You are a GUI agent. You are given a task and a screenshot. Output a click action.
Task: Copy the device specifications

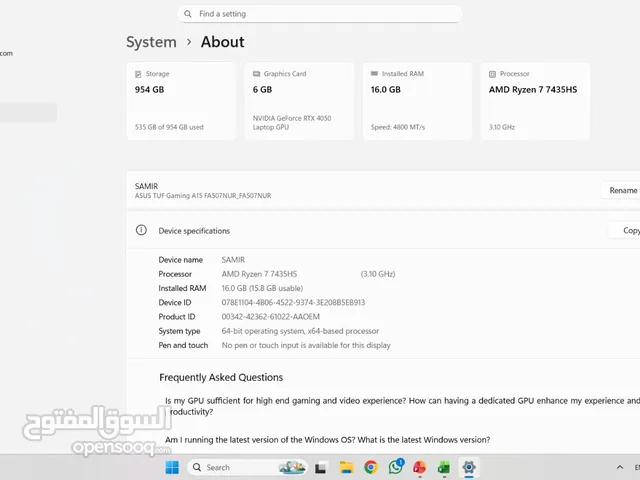(x=628, y=230)
